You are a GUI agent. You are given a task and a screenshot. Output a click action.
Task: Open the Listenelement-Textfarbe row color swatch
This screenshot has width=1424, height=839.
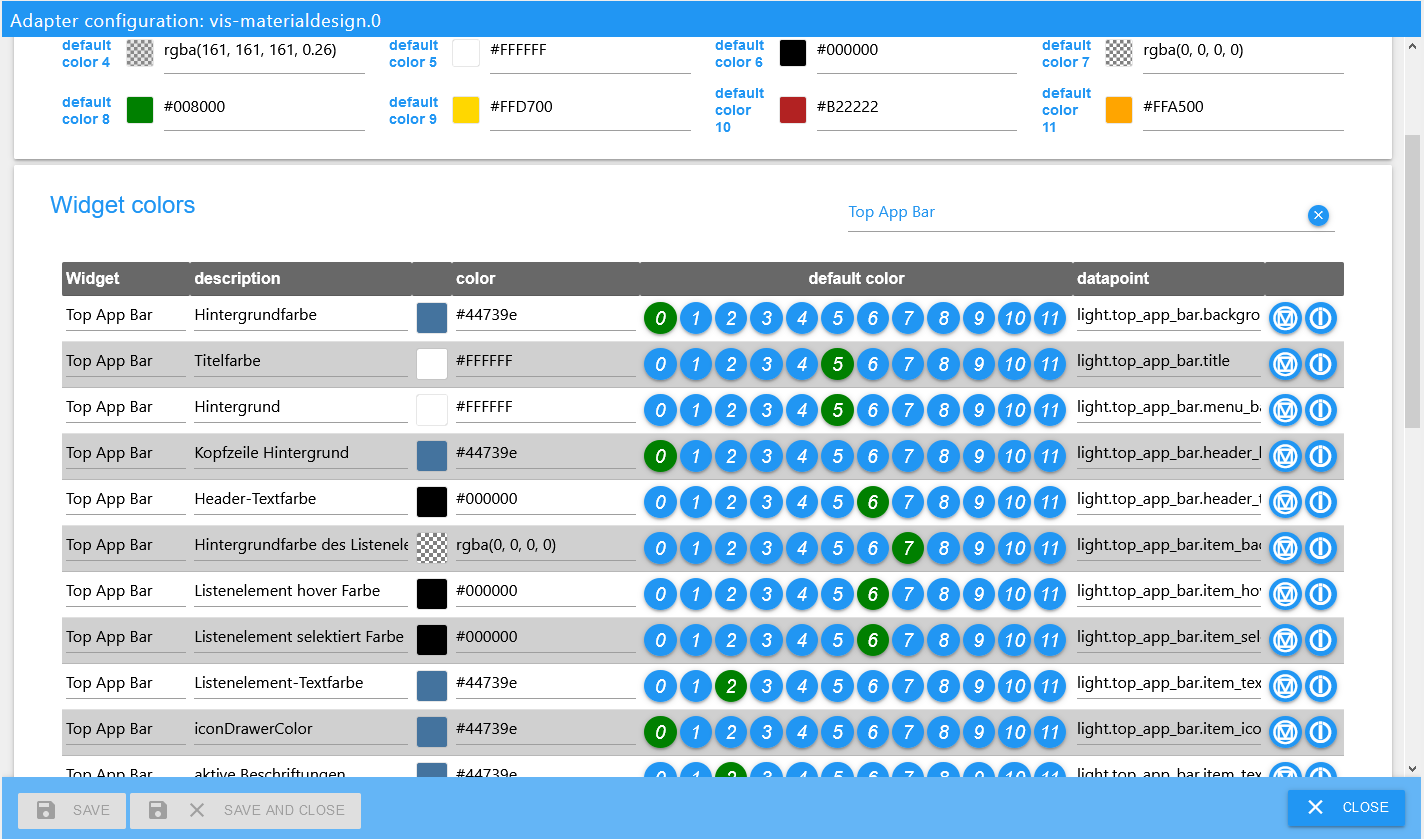pyautogui.click(x=432, y=686)
